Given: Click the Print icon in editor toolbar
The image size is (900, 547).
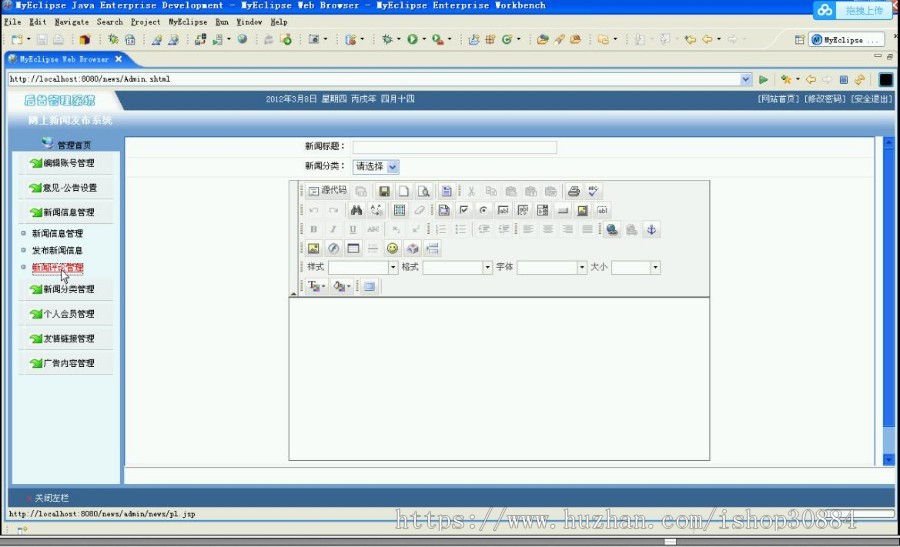Looking at the screenshot, I should click(573, 191).
